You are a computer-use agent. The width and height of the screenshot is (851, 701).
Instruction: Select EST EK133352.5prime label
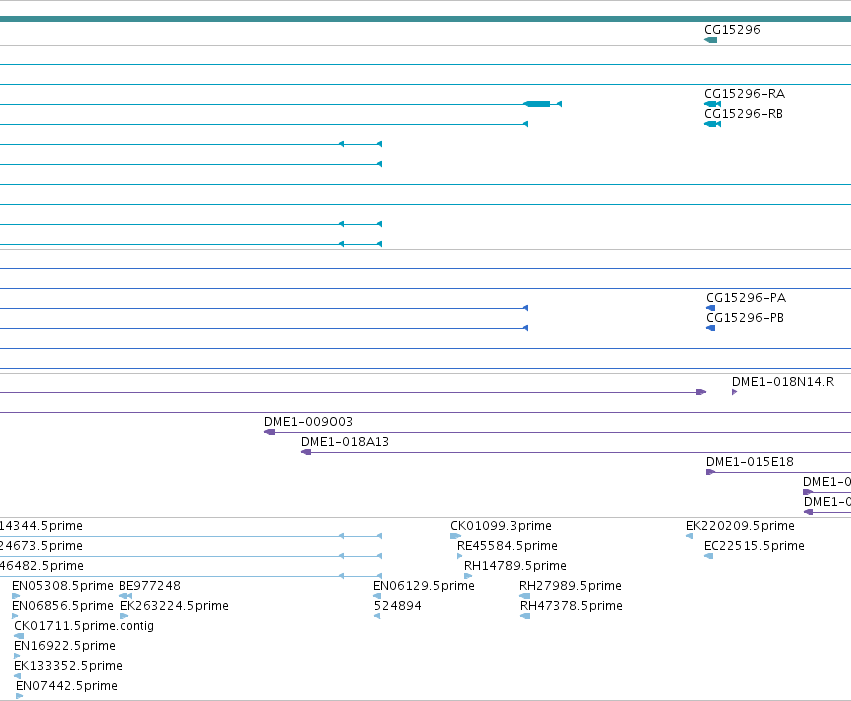tap(68, 667)
